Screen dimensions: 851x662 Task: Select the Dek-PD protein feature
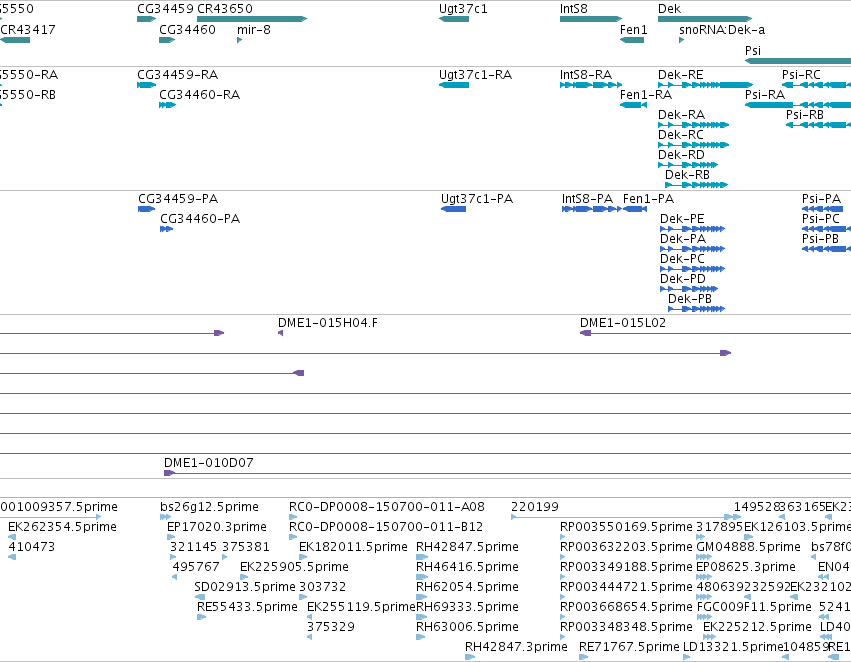[x=689, y=289]
